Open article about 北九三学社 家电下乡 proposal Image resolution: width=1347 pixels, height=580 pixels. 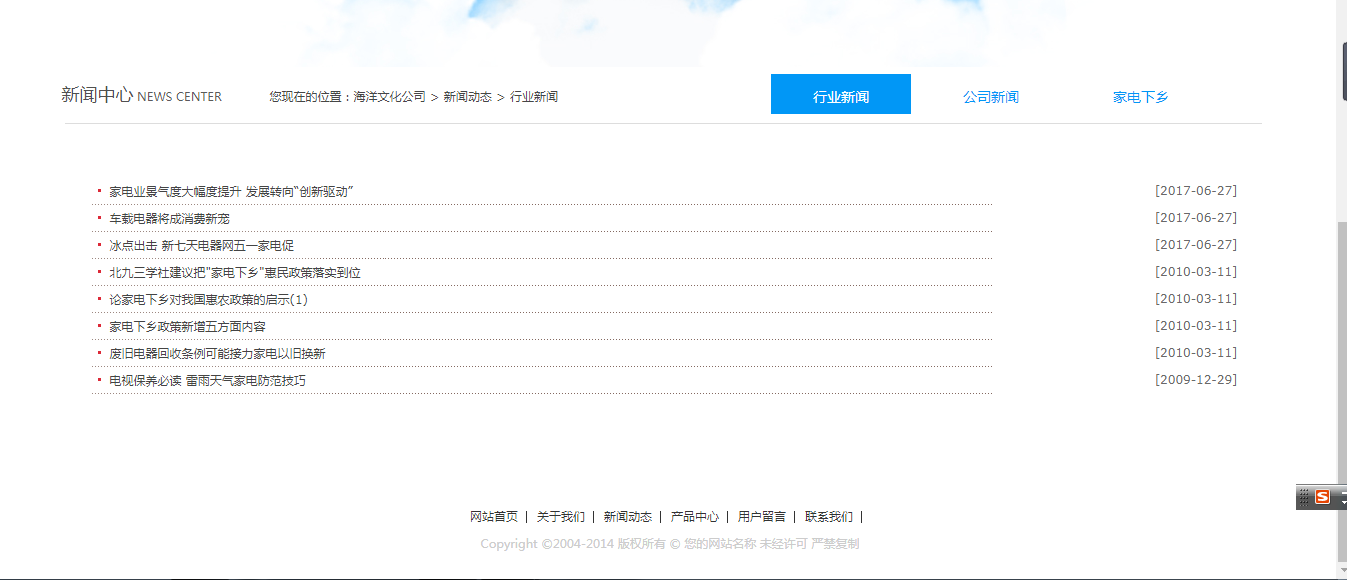pos(235,272)
